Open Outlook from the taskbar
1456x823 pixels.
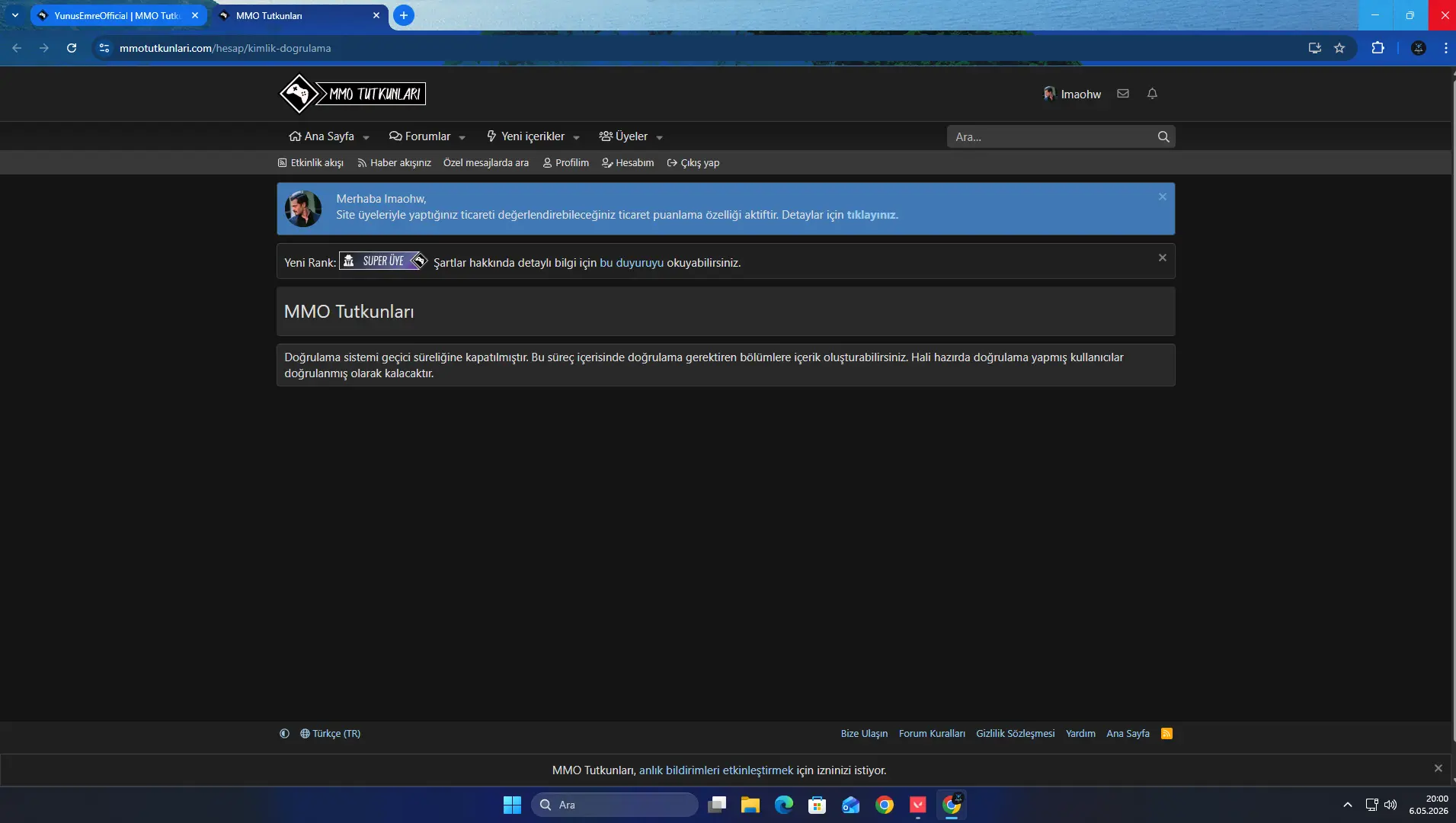[850, 805]
